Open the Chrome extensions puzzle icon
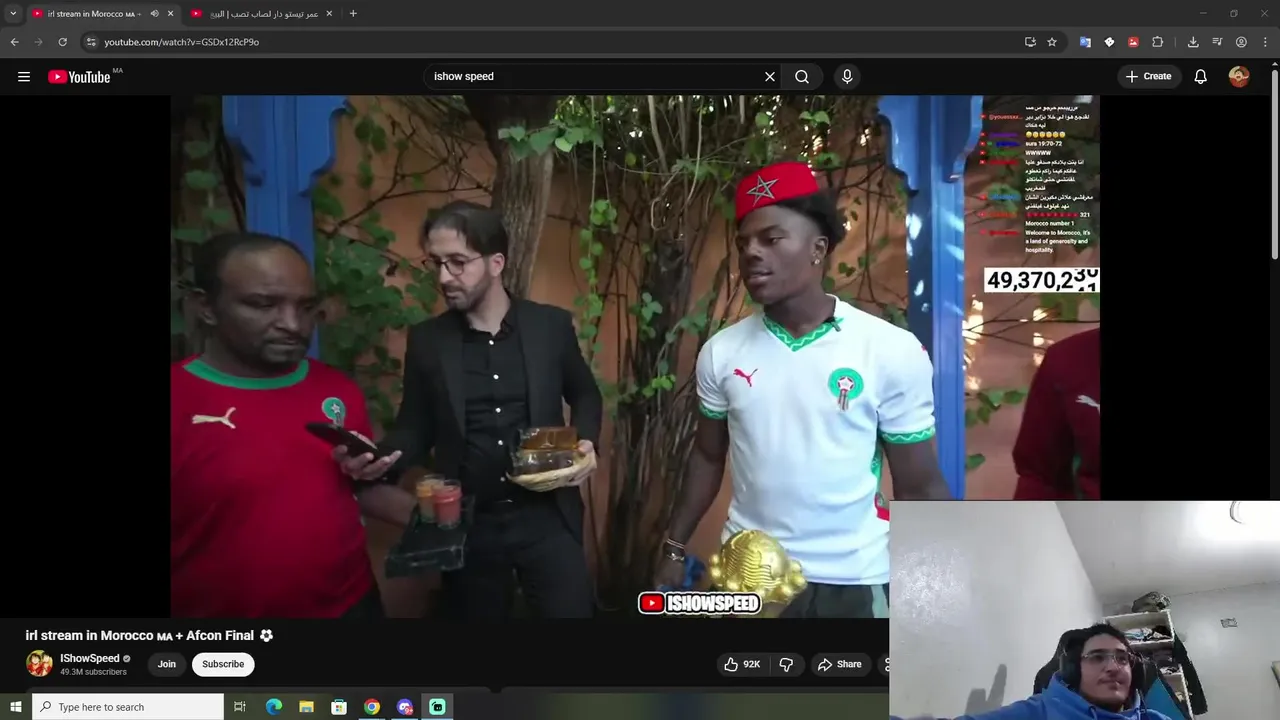 pos(1157,42)
